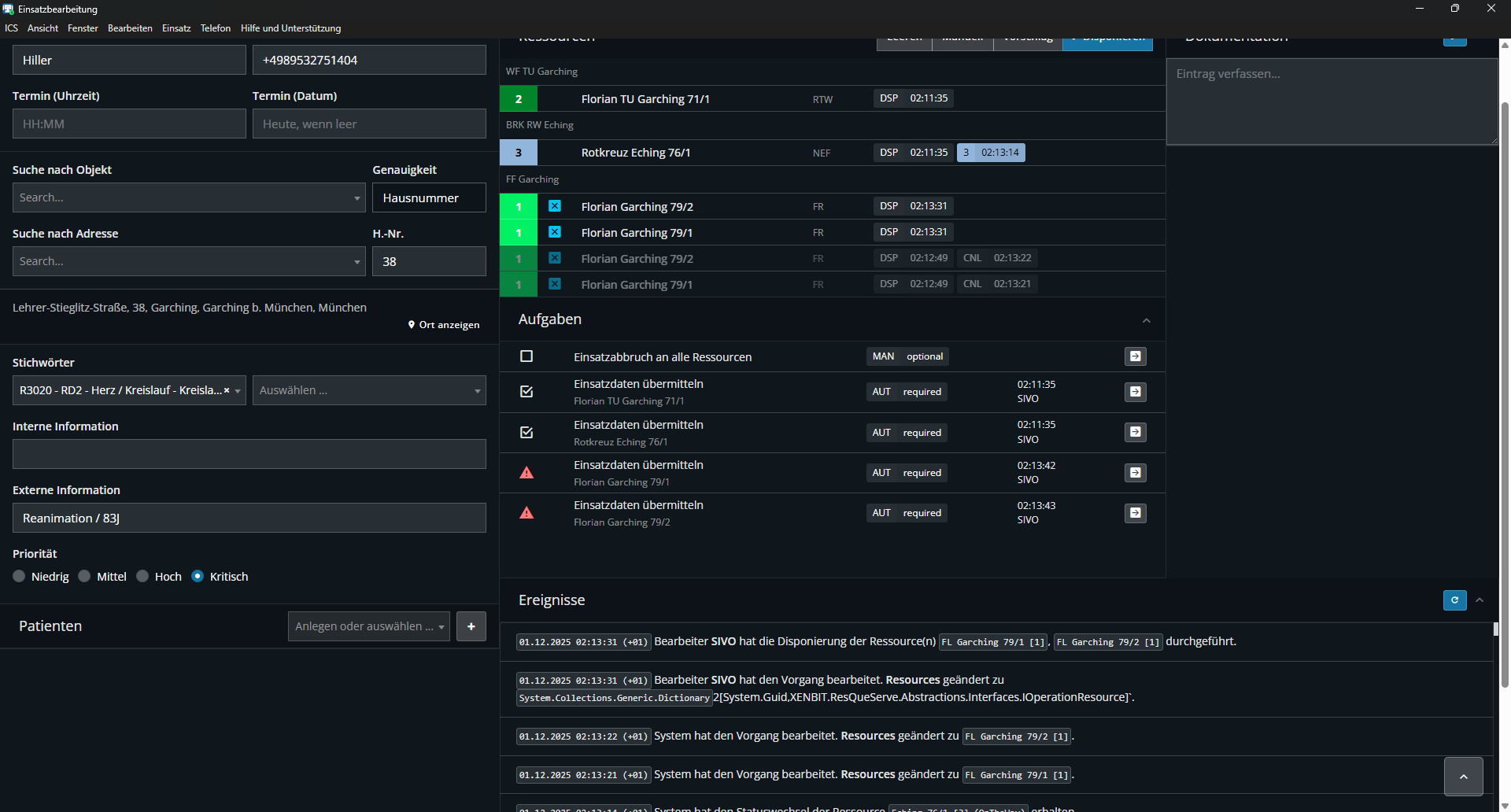Viewport: 1511px width, 812px height.
Task: Open the Telefon menu
Action: [215, 28]
